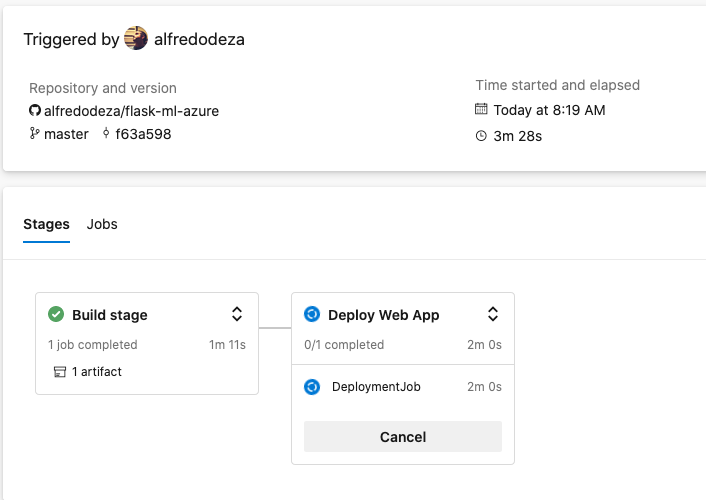The image size is (706, 500).
Task: Click the DeploymentJob running status icon
Action: click(x=312, y=387)
